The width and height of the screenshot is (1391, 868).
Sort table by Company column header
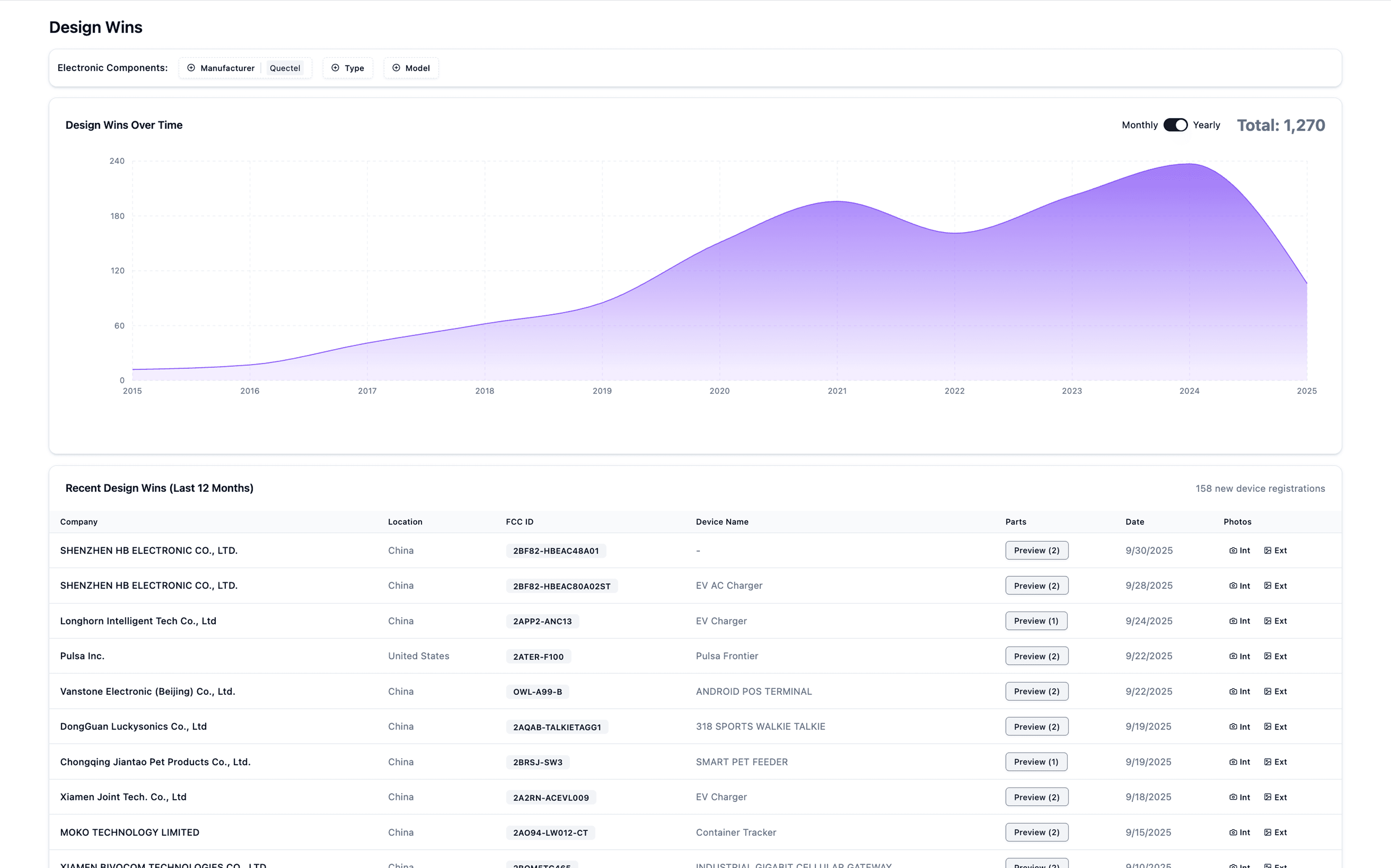pyautogui.click(x=79, y=522)
